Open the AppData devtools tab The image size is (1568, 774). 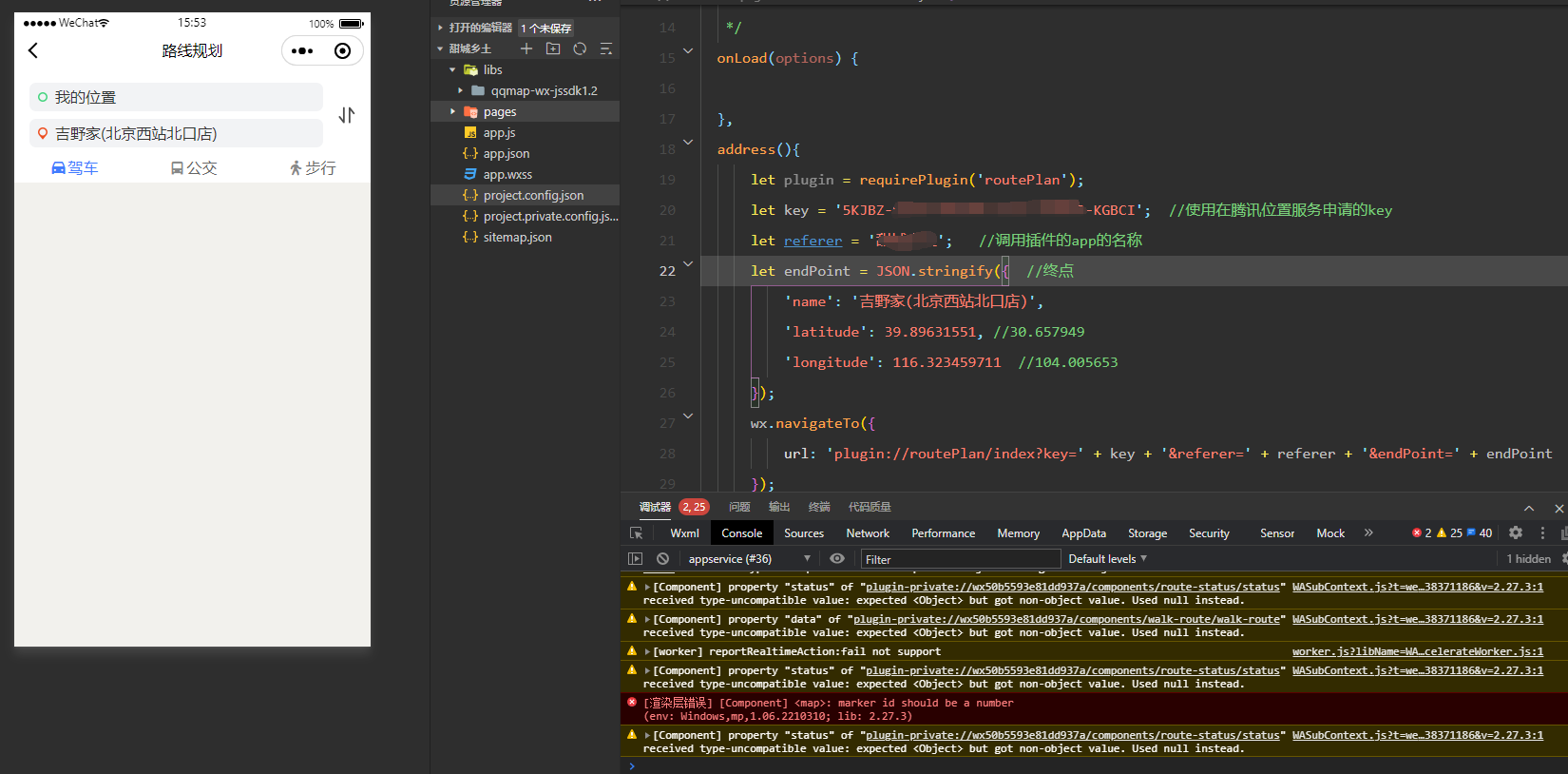tap(1083, 533)
